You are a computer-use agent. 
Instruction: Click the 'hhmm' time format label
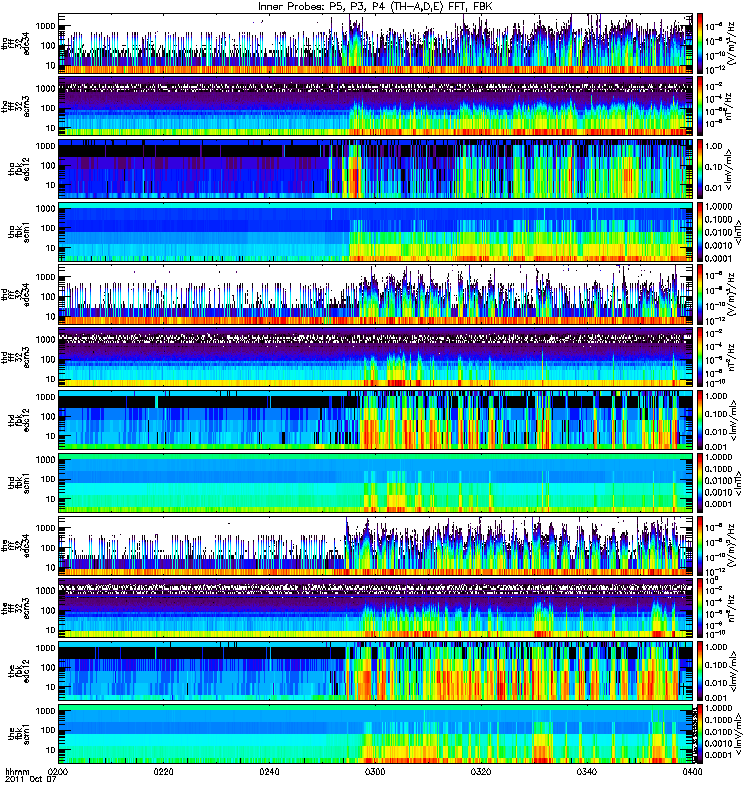(18, 772)
